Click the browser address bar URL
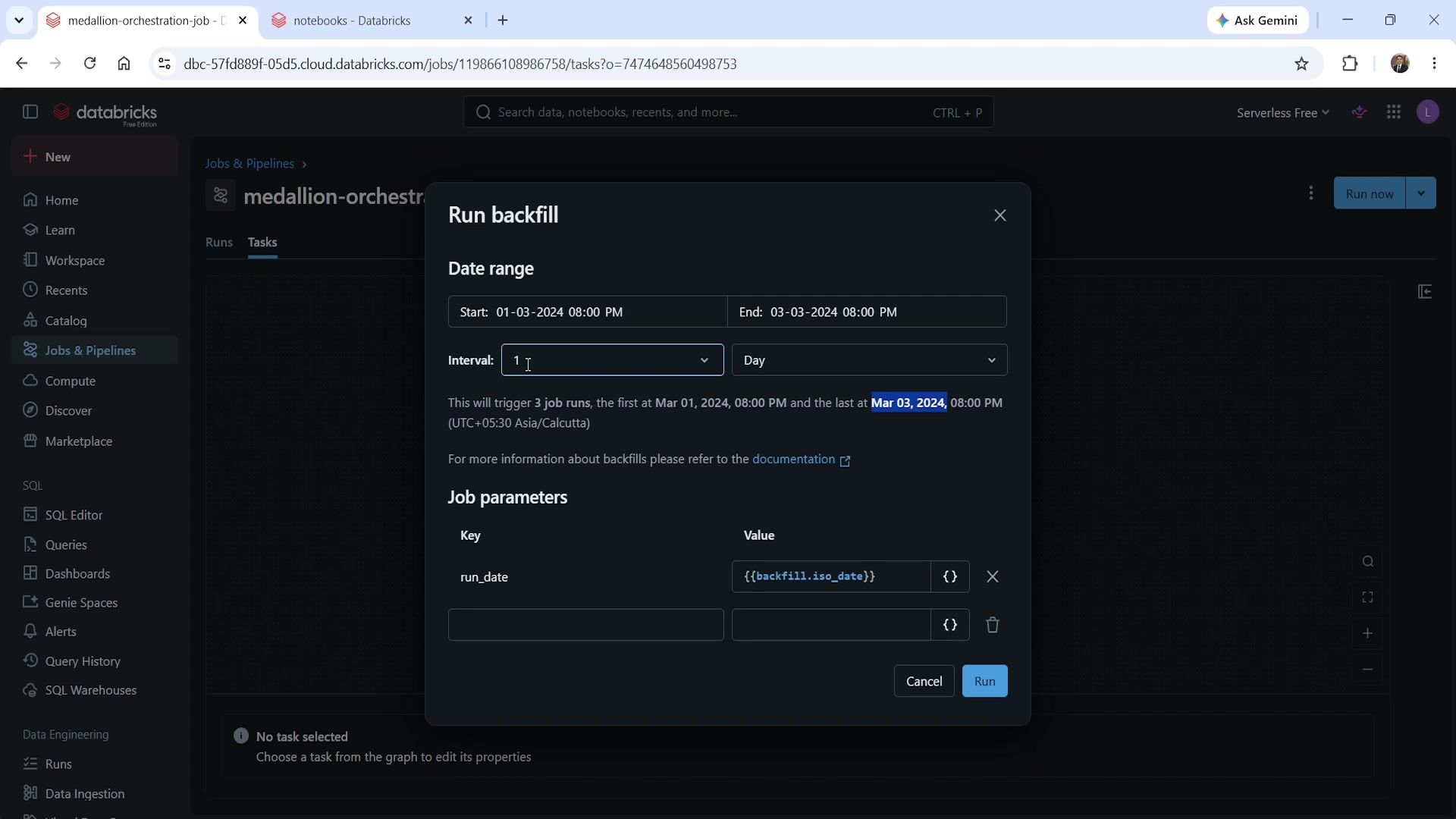Screen dimensions: 1456x819 460,64
